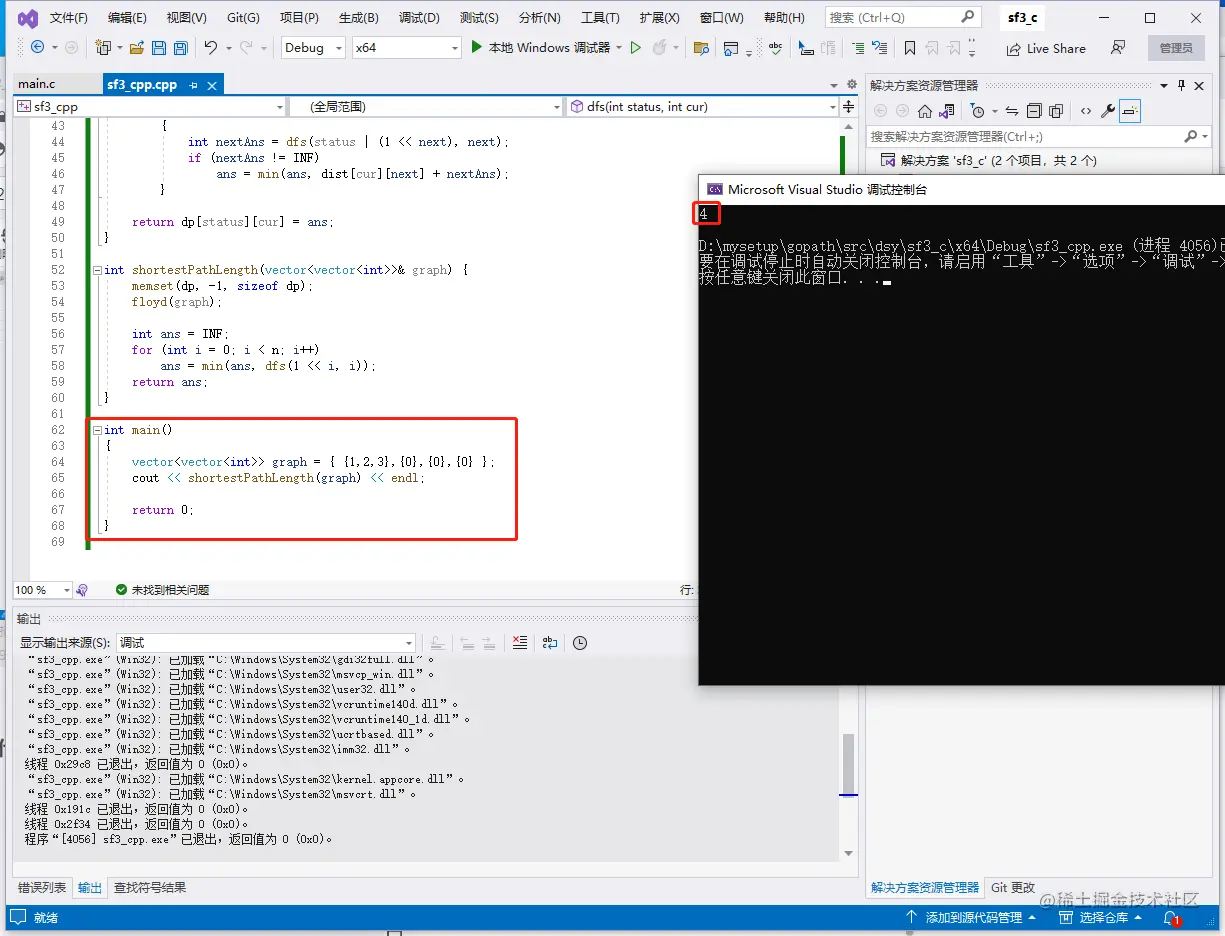The width and height of the screenshot is (1225, 936).
Task: Click the home icon in Solution Explorer
Action: click(x=925, y=111)
